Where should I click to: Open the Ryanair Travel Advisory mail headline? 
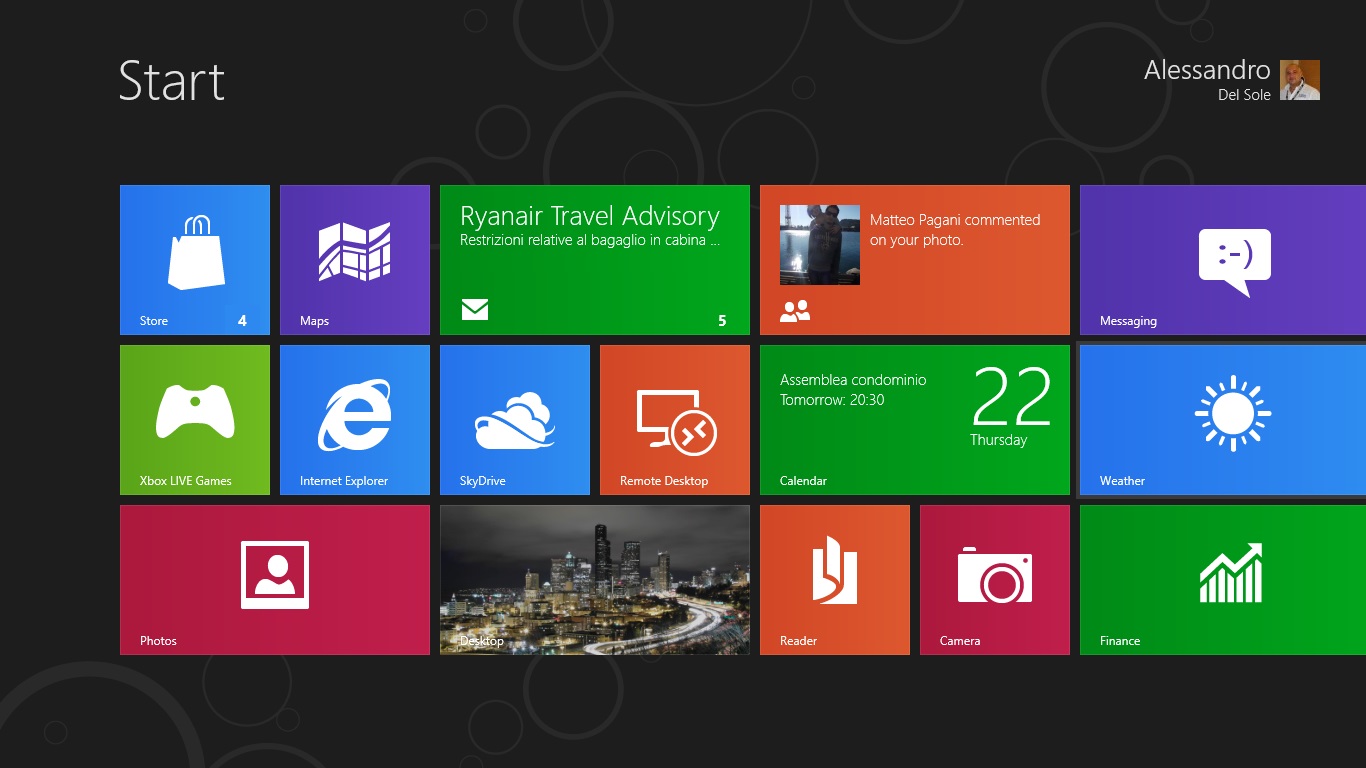click(x=590, y=216)
